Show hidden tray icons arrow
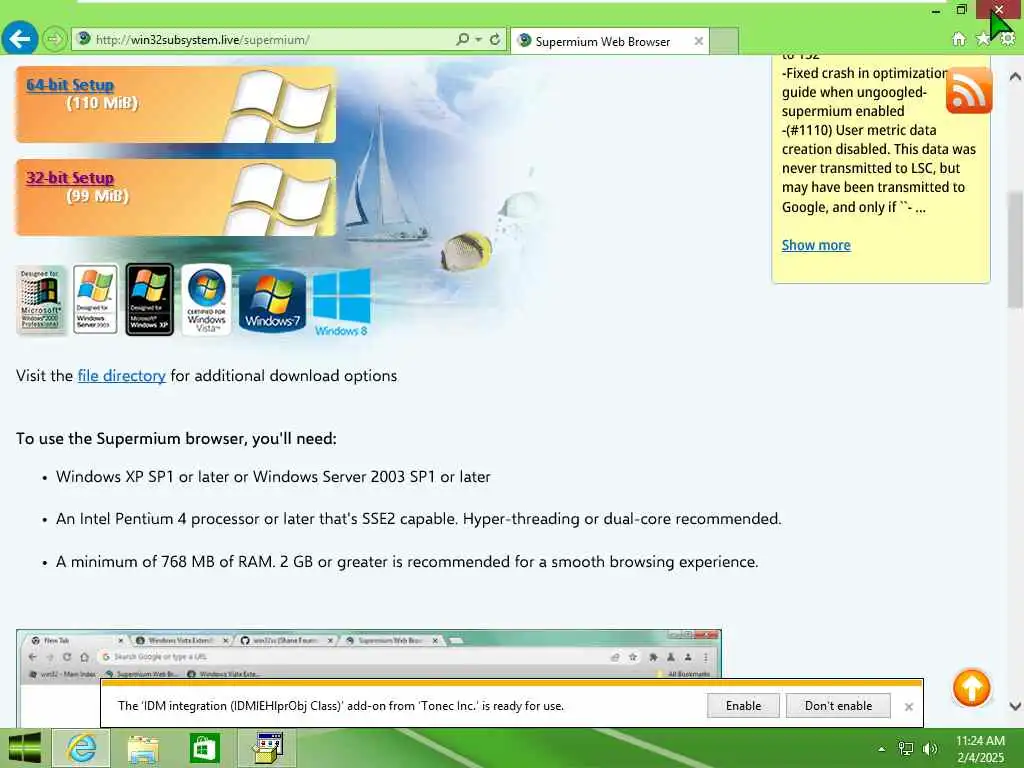The image size is (1024, 768). pyautogui.click(x=882, y=749)
